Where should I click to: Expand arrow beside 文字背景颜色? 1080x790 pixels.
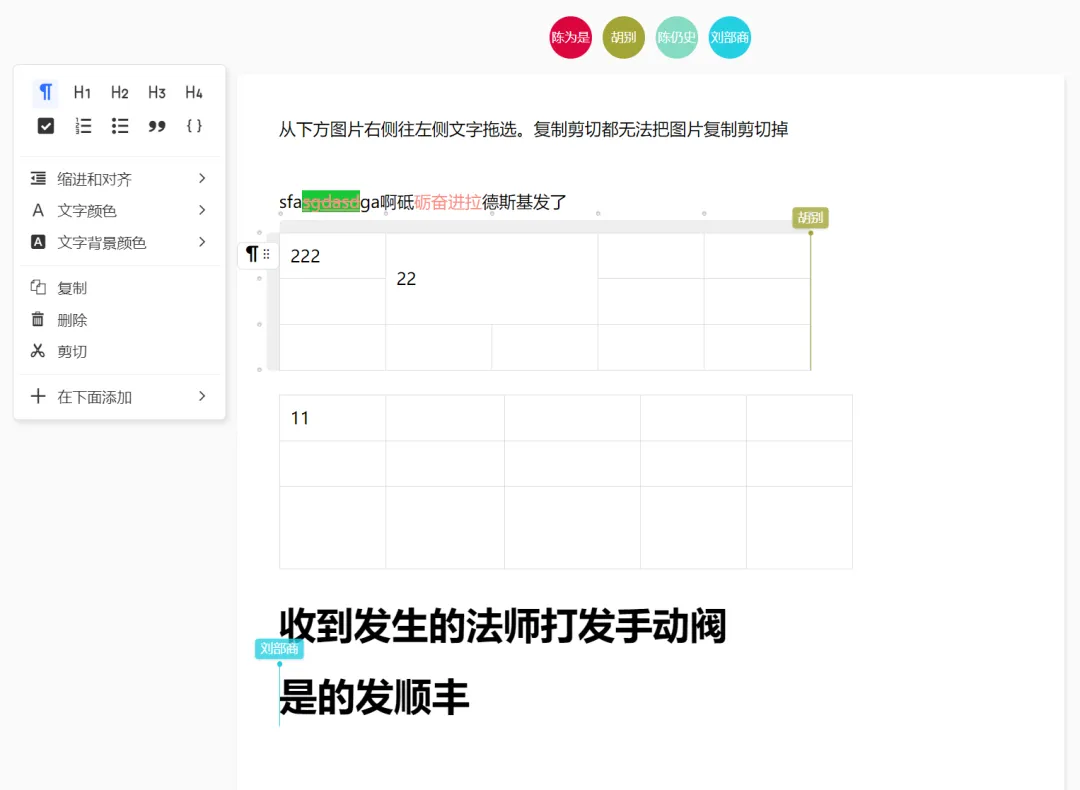202,242
